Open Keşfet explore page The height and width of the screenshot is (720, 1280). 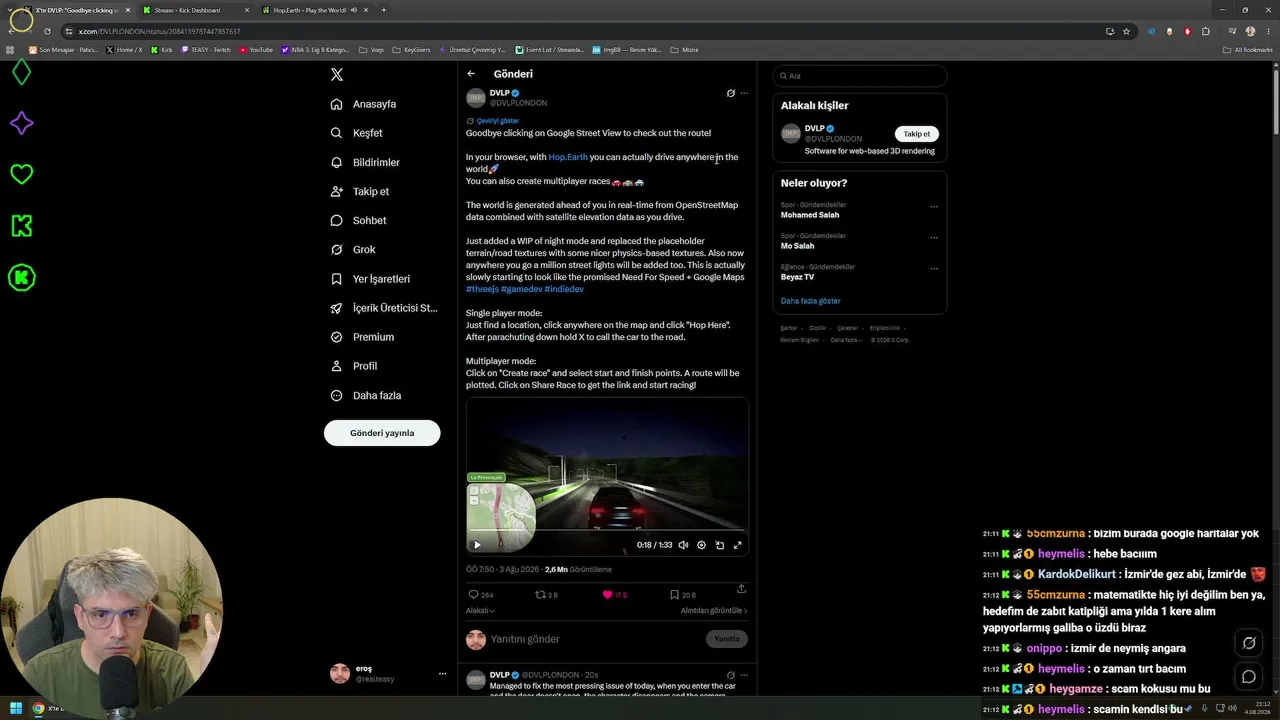pyautogui.click(x=357, y=133)
